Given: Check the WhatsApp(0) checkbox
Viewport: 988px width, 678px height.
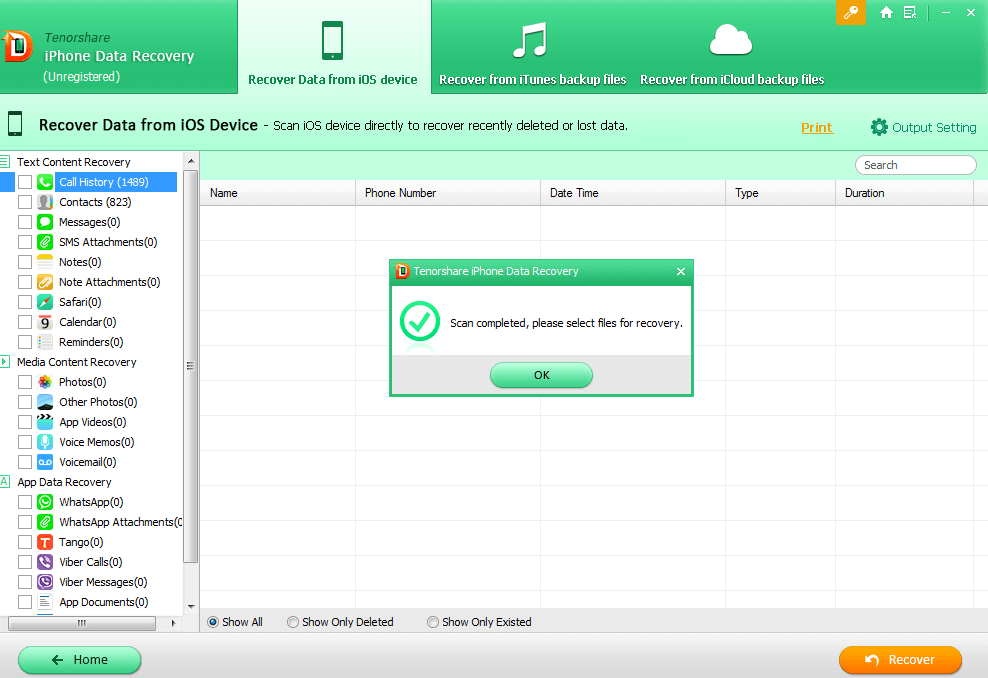Looking at the screenshot, I should coord(25,502).
